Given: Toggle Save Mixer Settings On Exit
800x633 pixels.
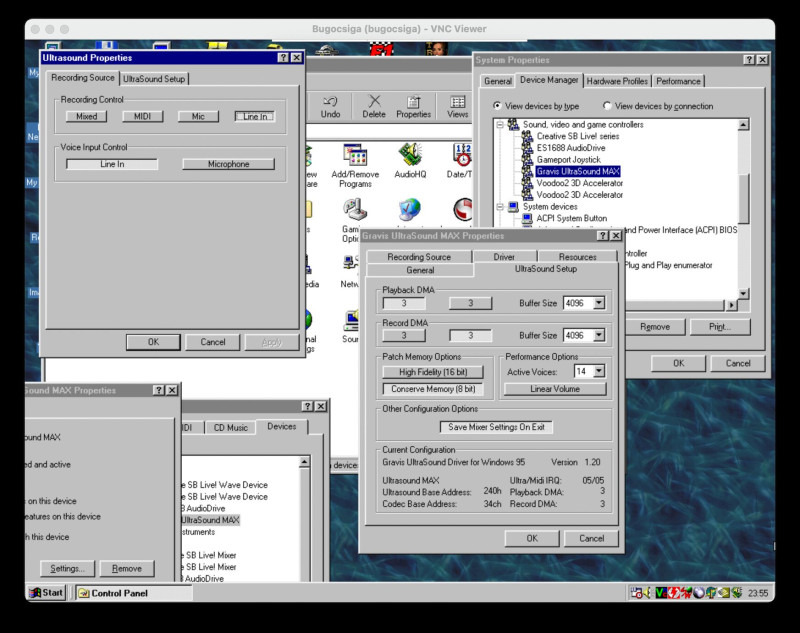Looking at the screenshot, I should click(x=496, y=427).
